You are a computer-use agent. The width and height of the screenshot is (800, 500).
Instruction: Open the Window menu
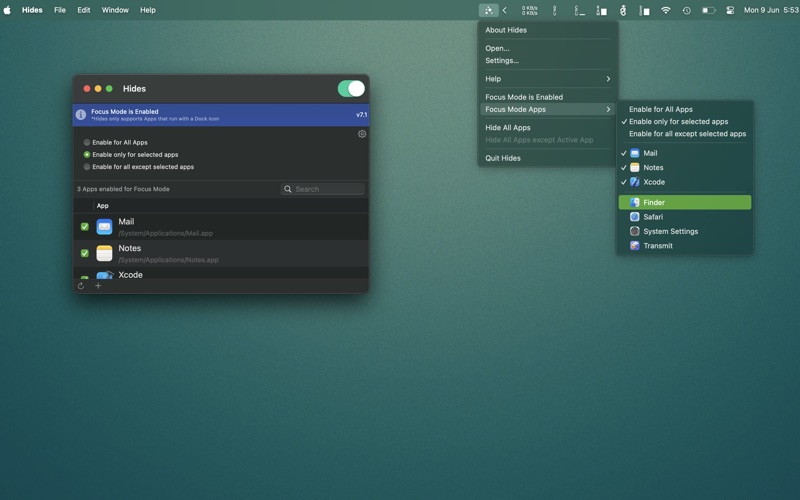[x=115, y=10]
